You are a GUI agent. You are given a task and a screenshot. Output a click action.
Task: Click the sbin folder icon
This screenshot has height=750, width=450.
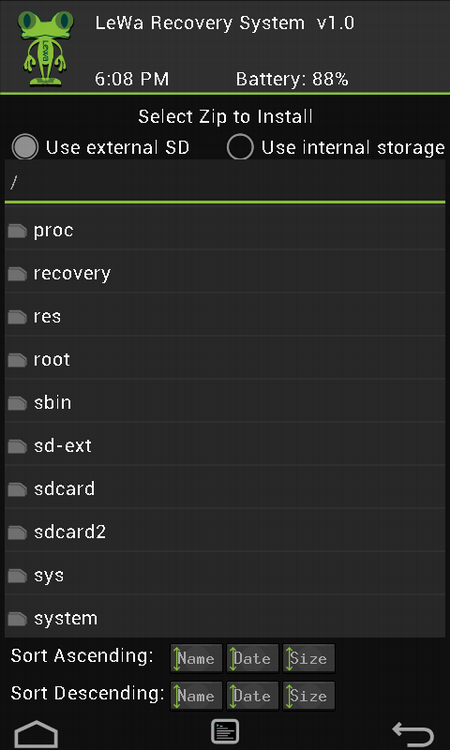point(17,403)
